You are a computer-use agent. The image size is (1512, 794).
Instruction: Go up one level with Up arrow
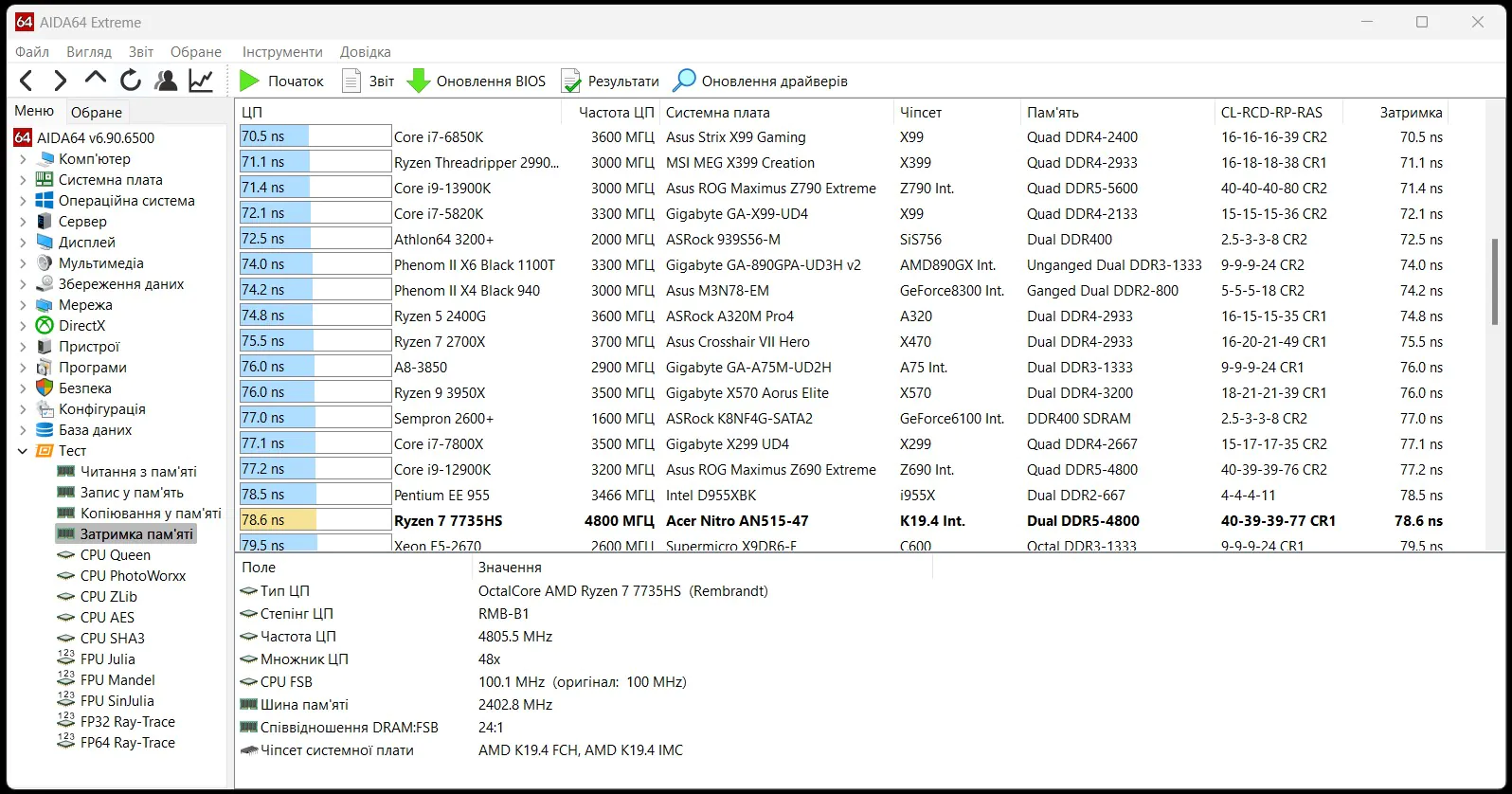click(95, 80)
